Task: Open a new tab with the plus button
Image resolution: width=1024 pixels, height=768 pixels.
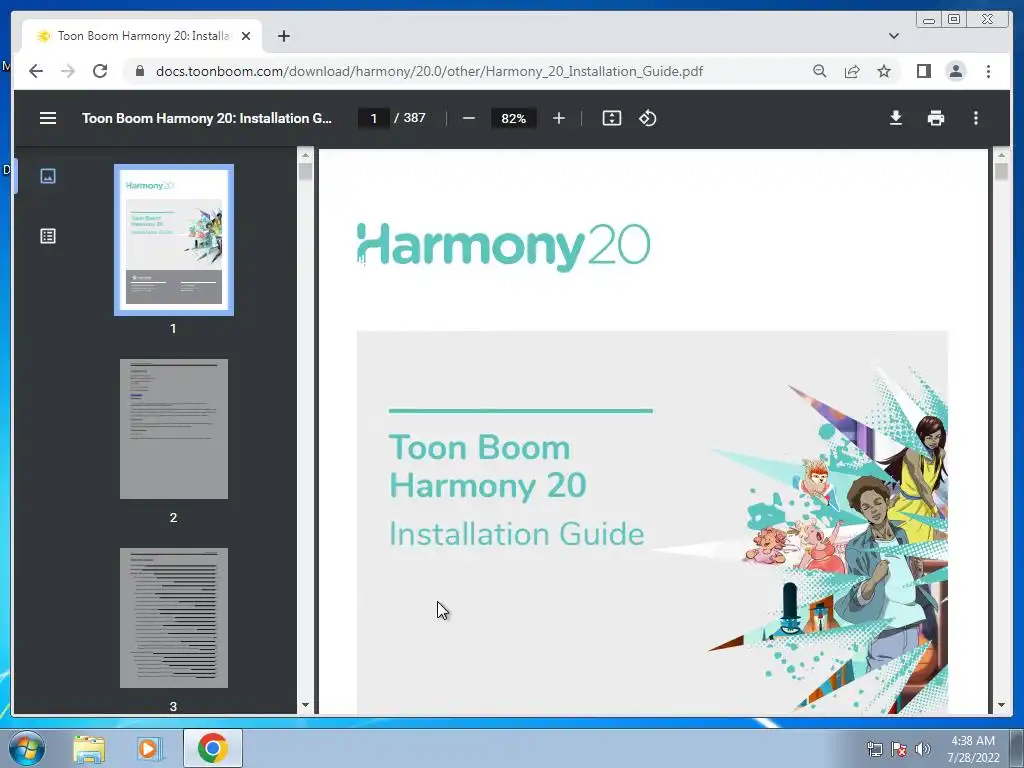Action: pyautogui.click(x=283, y=36)
